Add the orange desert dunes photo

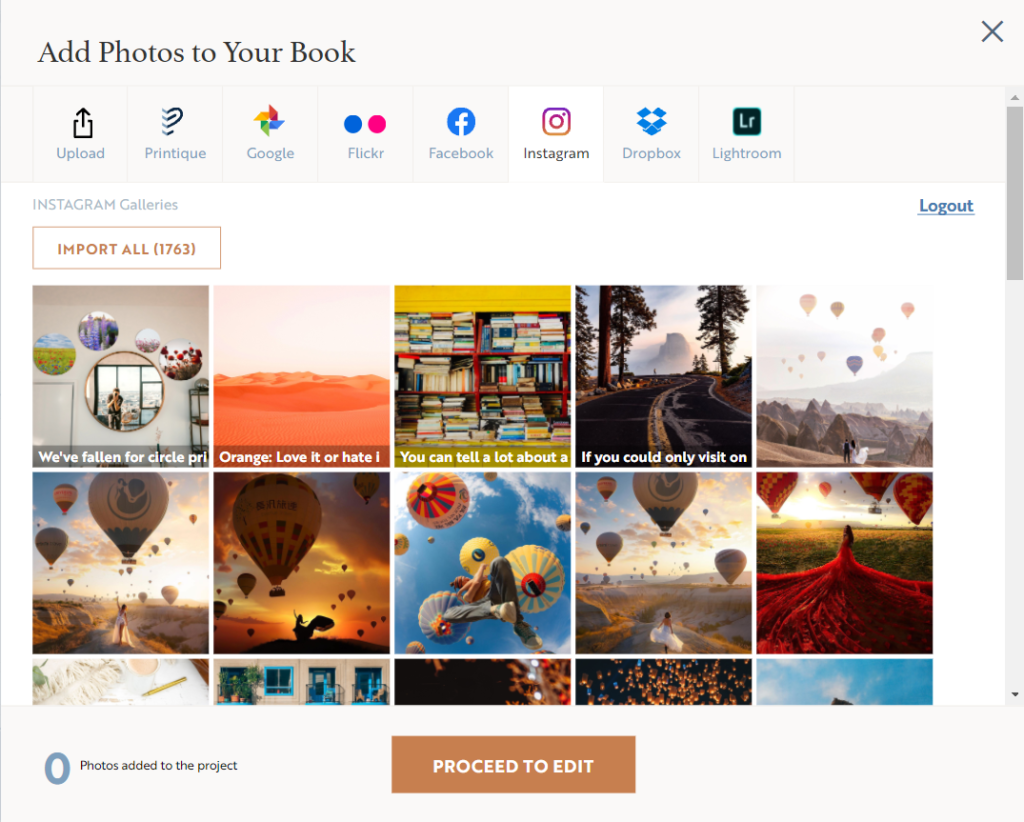(x=302, y=375)
